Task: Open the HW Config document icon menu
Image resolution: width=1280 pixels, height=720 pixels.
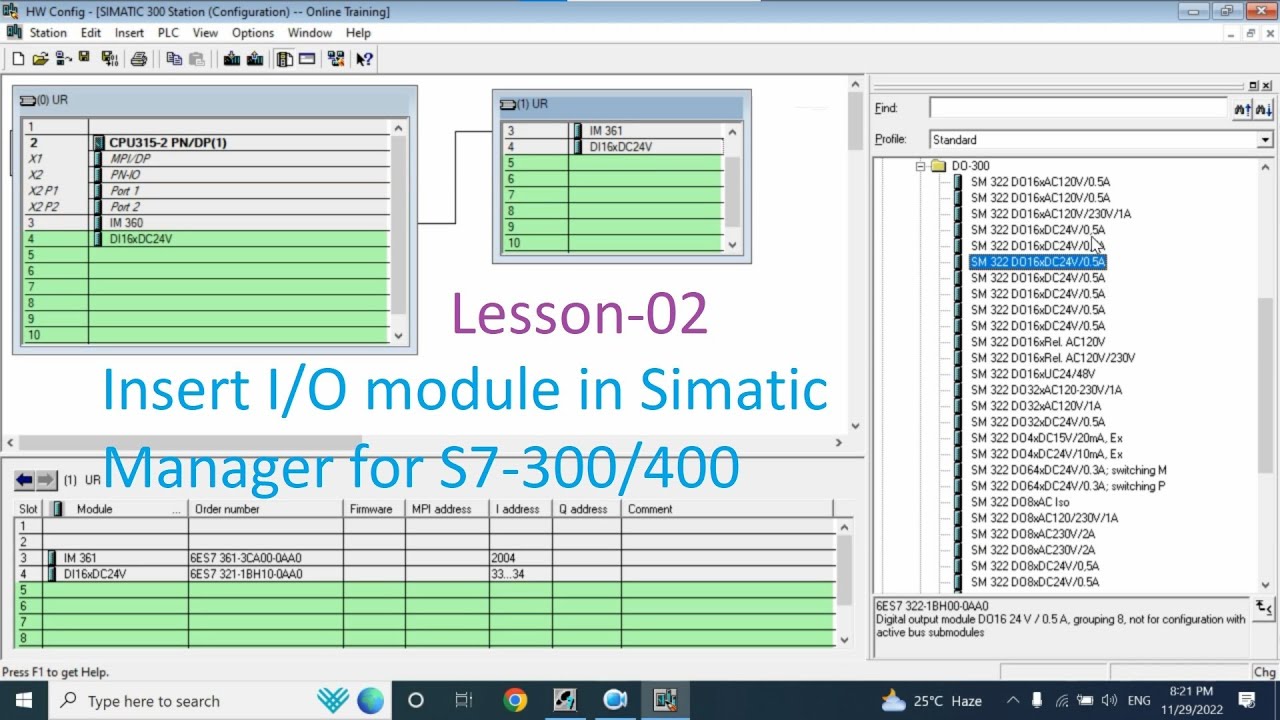Action: (13, 32)
